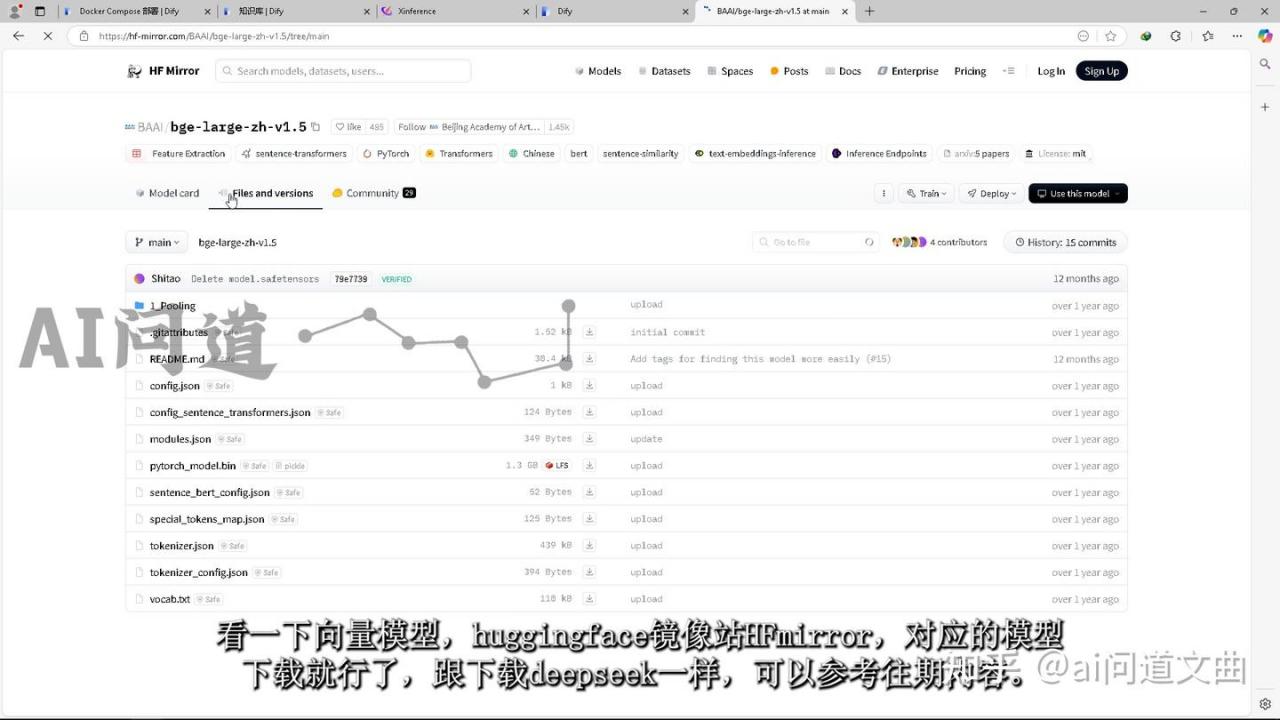This screenshot has width=1280, height=720.
Task: Open the Edge sidebar settings gear
Action: (x=1265, y=704)
